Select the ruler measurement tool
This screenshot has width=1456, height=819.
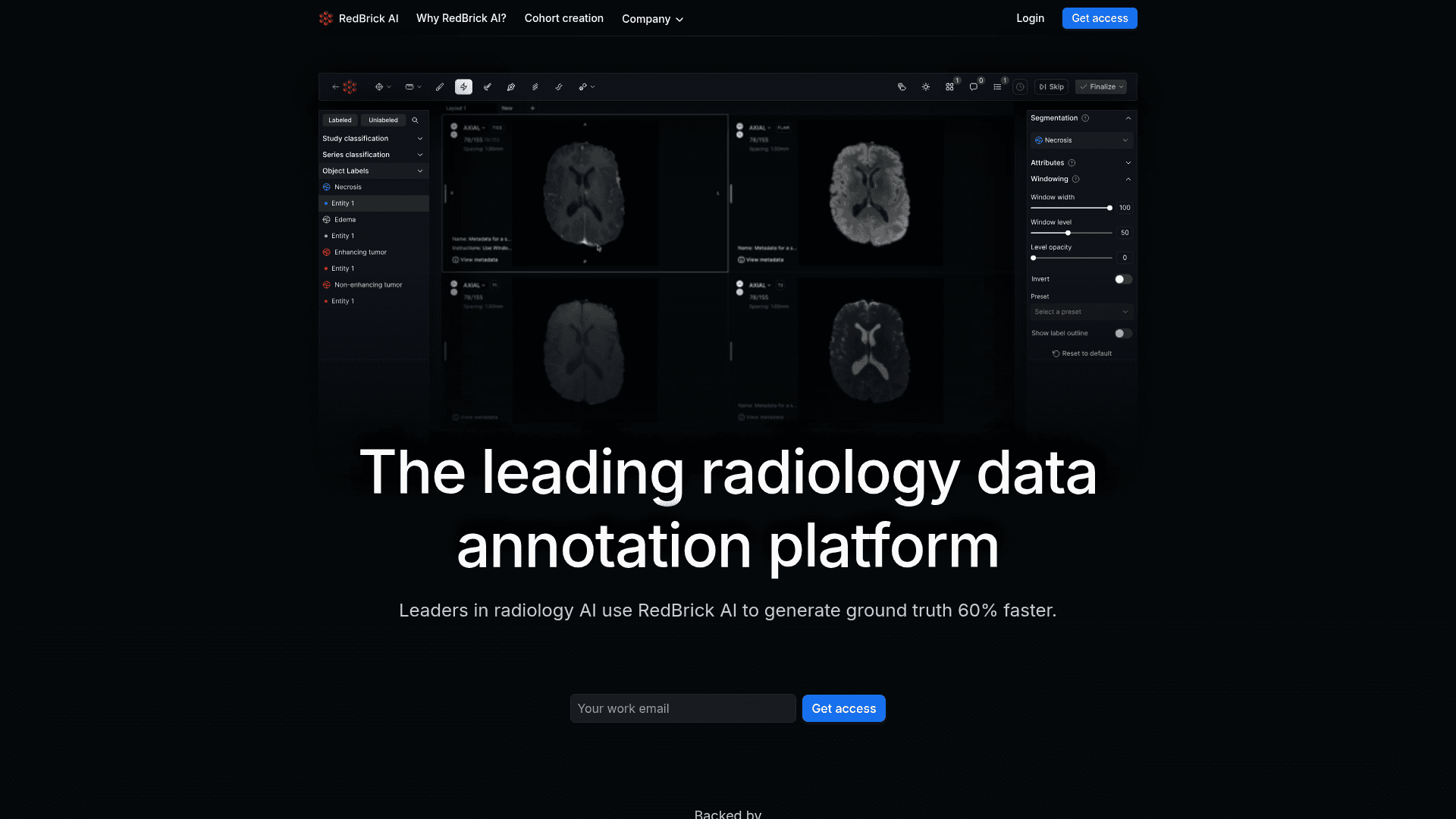pos(409,87)
